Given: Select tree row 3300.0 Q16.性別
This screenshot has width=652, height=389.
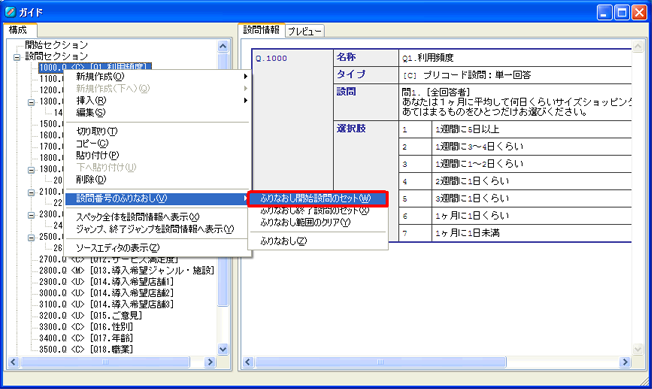Looking at the screenshot, I should point(86,327).
